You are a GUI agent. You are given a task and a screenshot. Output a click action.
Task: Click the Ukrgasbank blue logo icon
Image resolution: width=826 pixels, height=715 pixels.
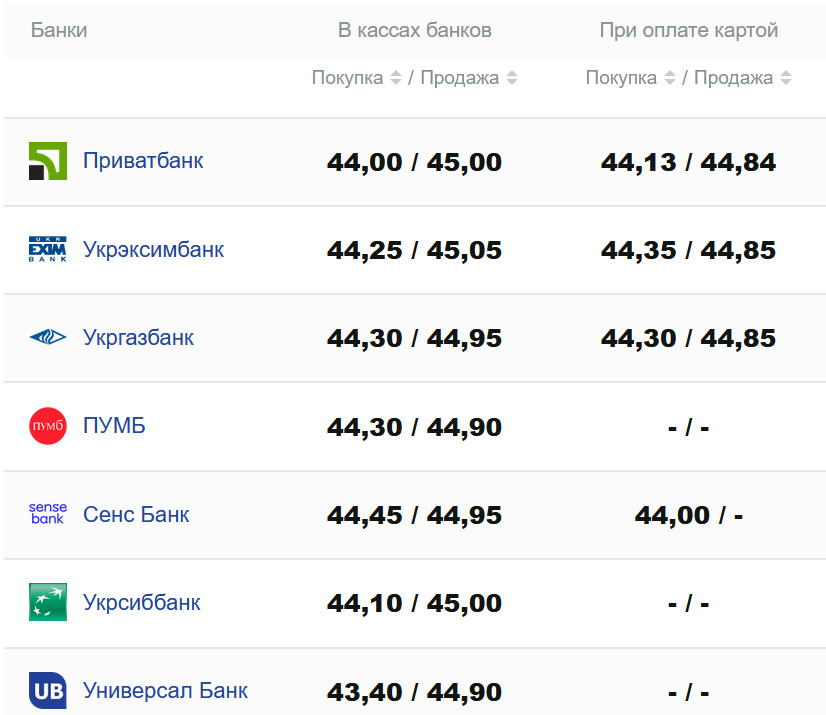[x=48, y=337]
